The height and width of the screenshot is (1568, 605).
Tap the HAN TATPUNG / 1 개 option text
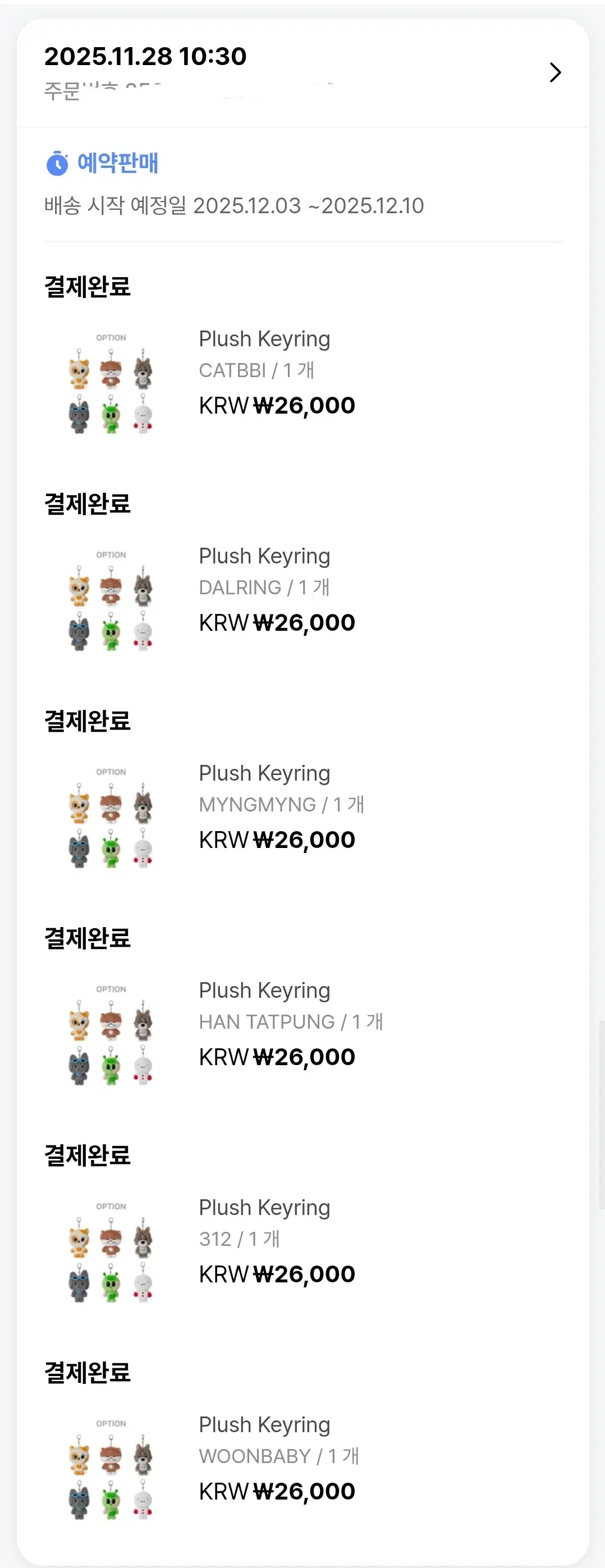[291, 1021]
